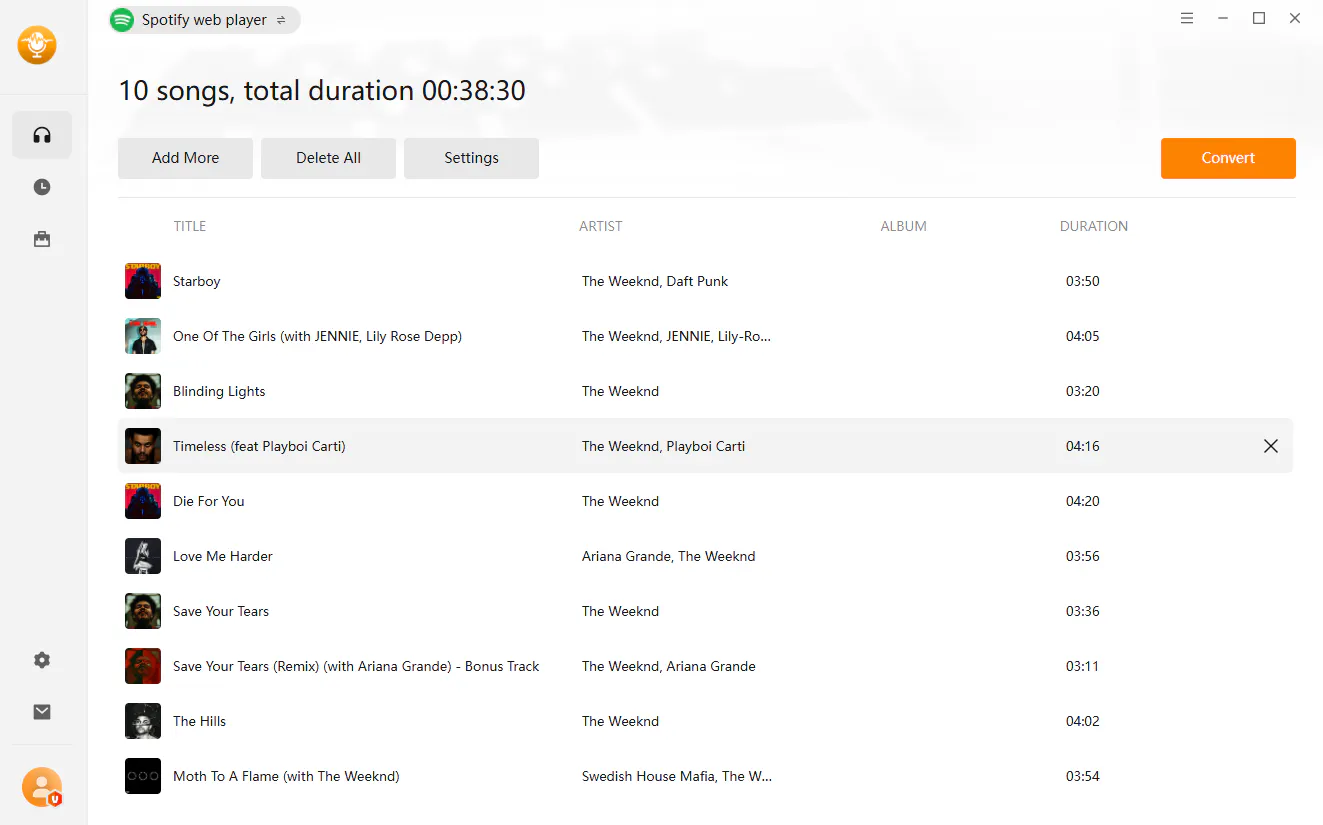1323x825 pixels.
Task: Maximize the converter window
Action: click(x=1259, y=18)
